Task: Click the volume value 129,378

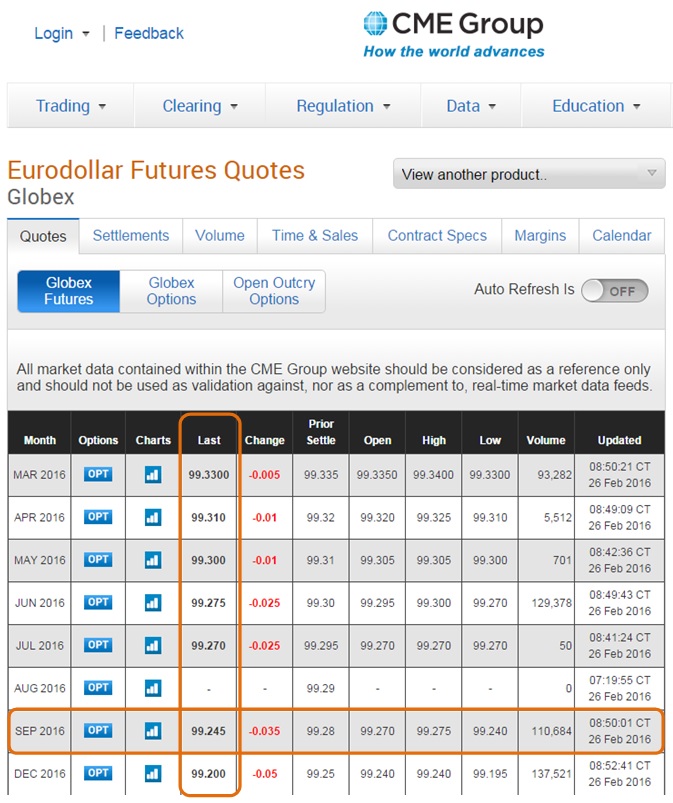Action: [551, 603]
